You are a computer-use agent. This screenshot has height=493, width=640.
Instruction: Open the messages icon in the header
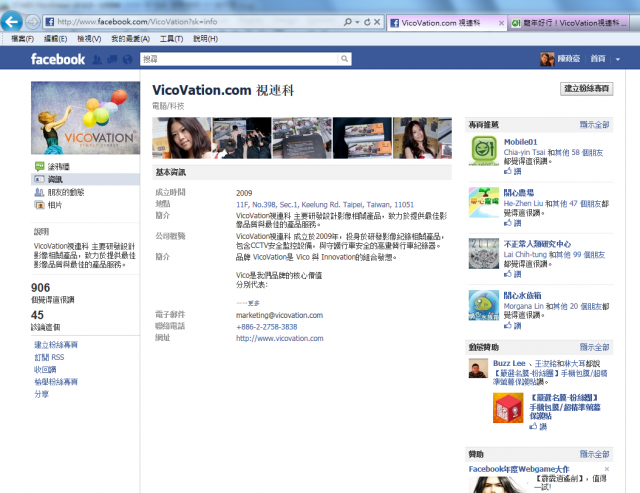pos(112,60)
